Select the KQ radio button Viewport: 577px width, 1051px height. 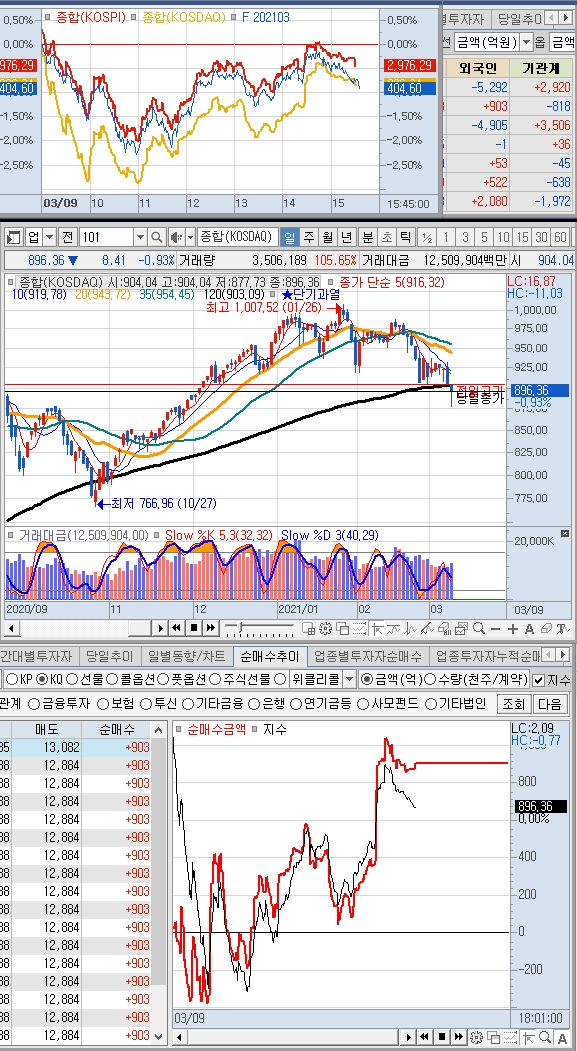pos(43,679)
